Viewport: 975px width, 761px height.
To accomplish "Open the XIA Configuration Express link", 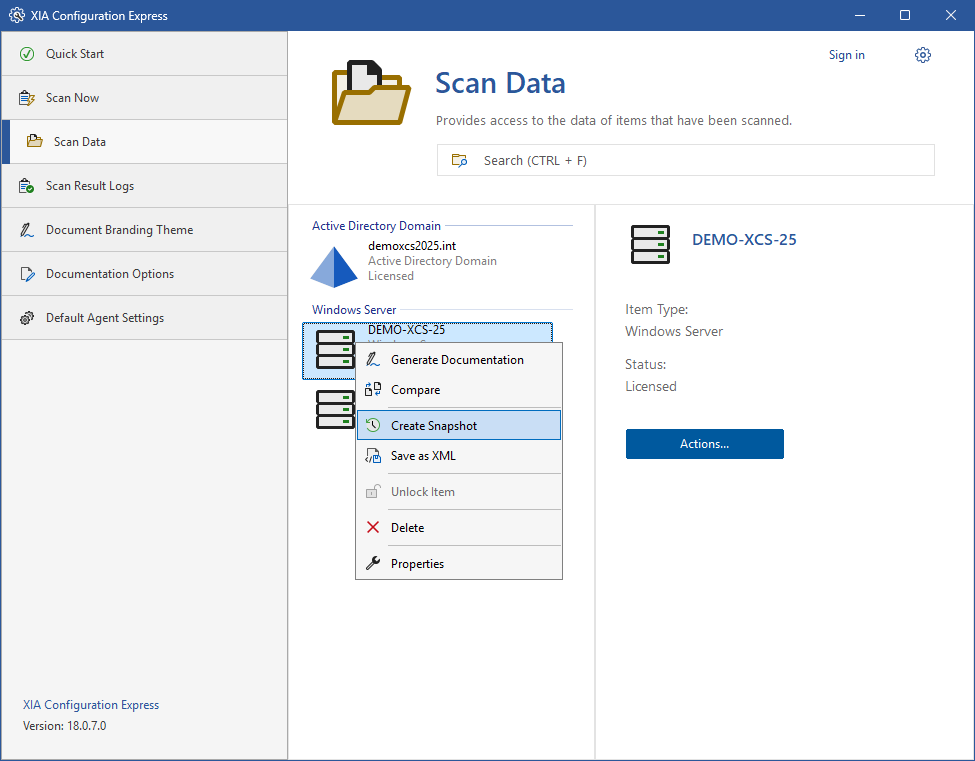I will (91, 705).
